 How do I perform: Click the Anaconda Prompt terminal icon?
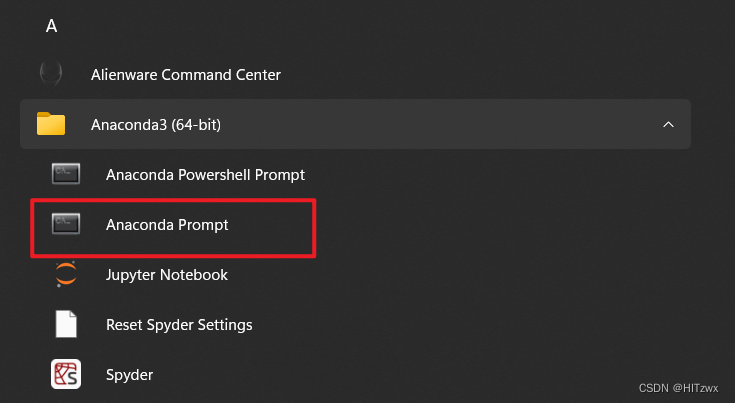(66, 224)
